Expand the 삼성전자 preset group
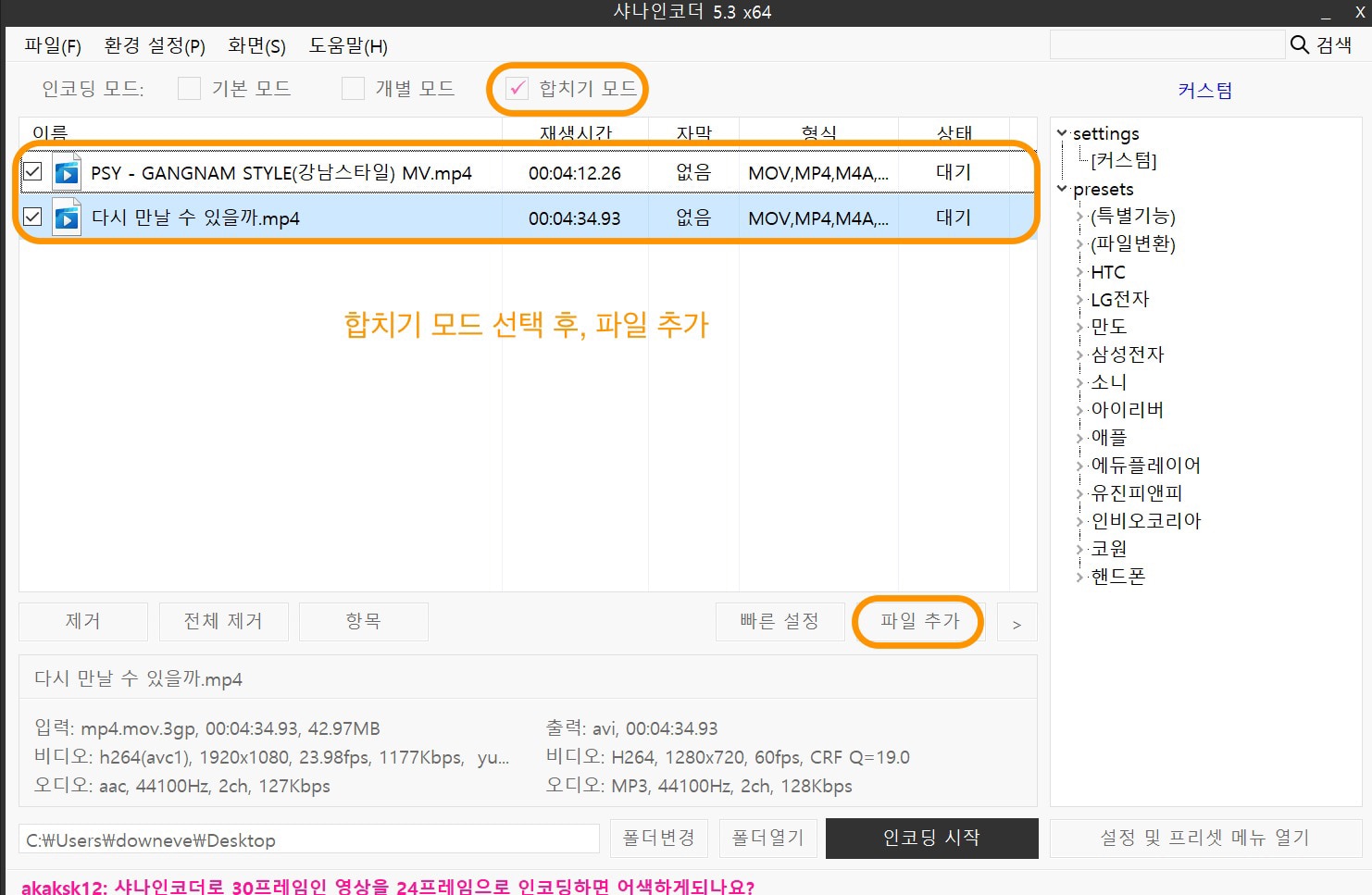Image resolution: width=1372 pixels, height=895 pixels. [x=1079, y=355]
